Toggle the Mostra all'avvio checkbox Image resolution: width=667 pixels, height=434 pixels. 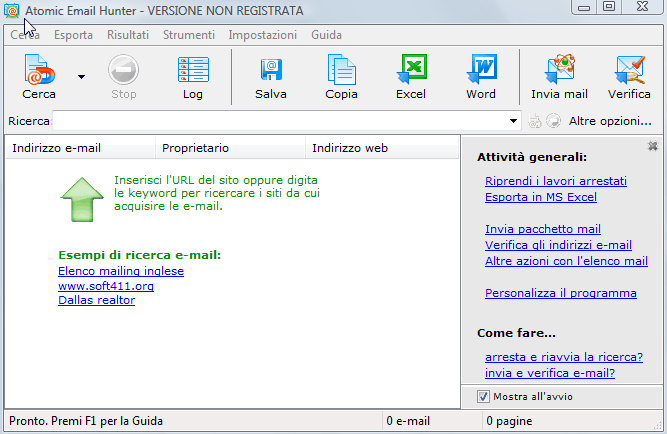483,397
